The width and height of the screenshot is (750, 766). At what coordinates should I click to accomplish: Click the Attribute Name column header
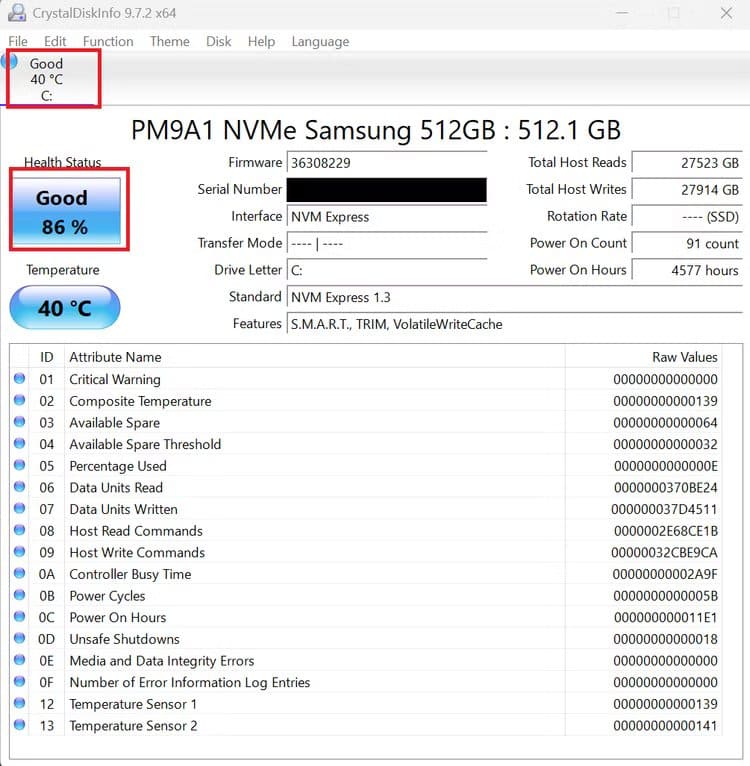pyautogui.click(x=115, y=357)
